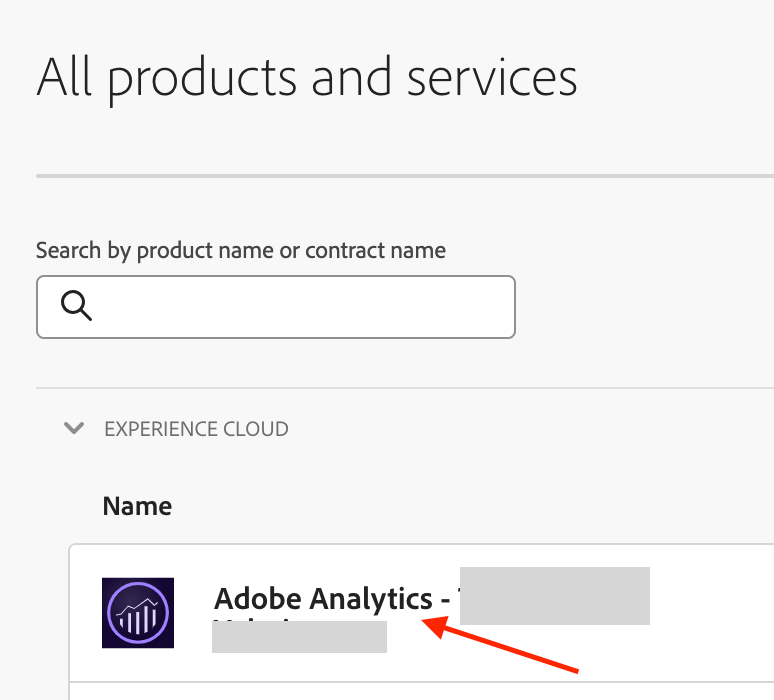The width and height of the screenshot is (774, 700).
Task: Open the Adobe Analytics product link
Action: click(x=322, y=599)
